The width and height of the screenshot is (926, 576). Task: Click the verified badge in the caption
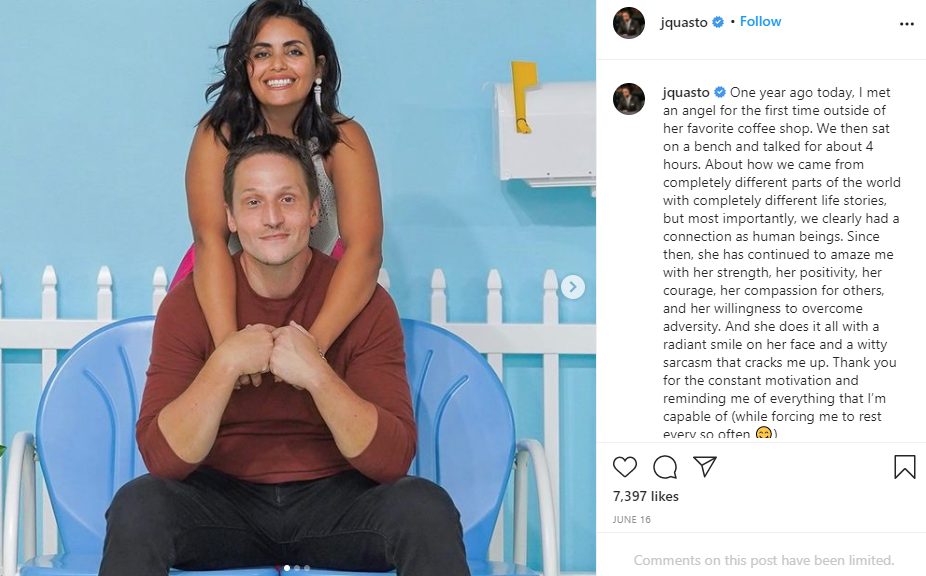[x=720, y=92]
